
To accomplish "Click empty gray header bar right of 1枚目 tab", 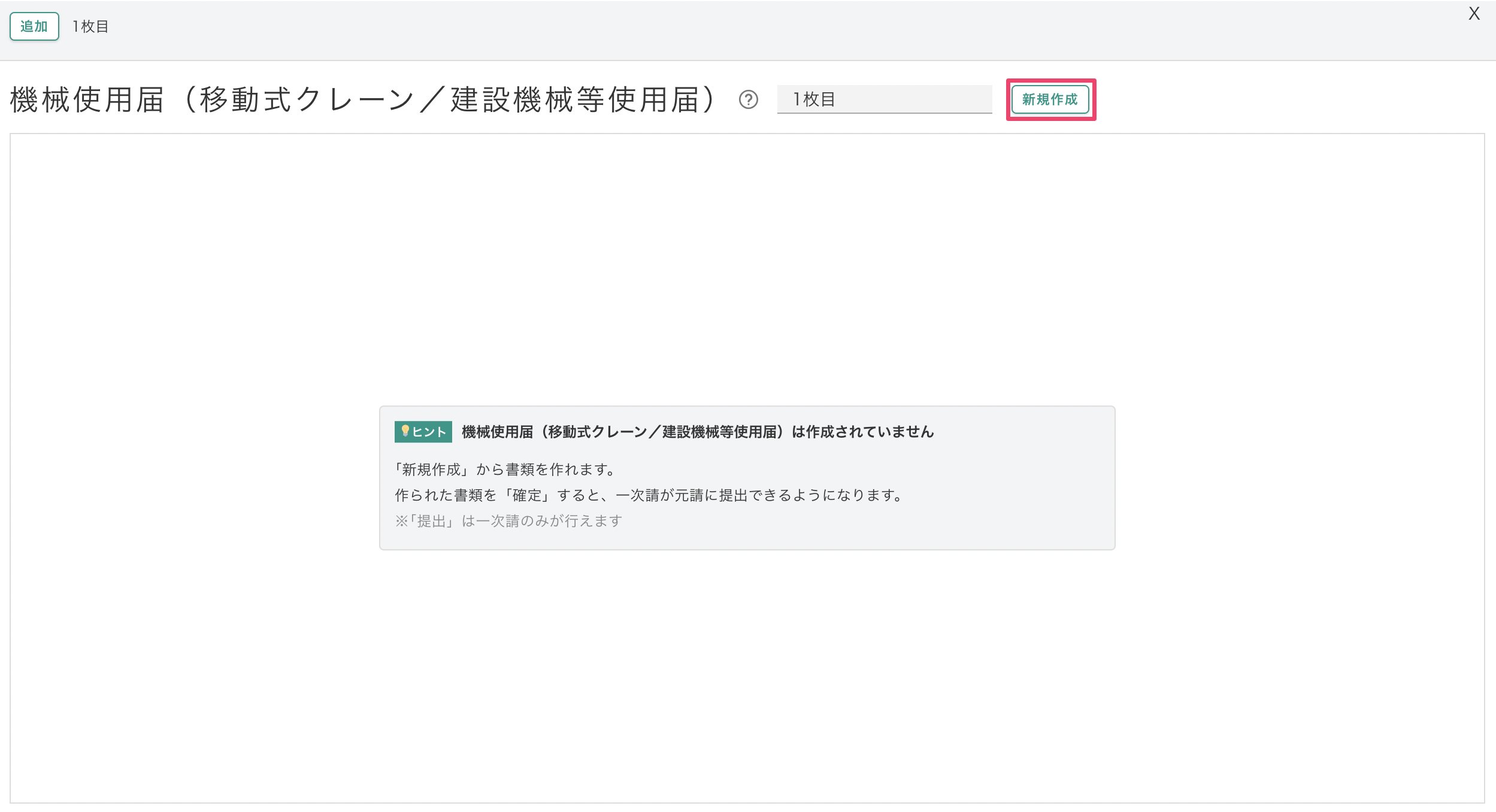I will (x=719, y=30).
